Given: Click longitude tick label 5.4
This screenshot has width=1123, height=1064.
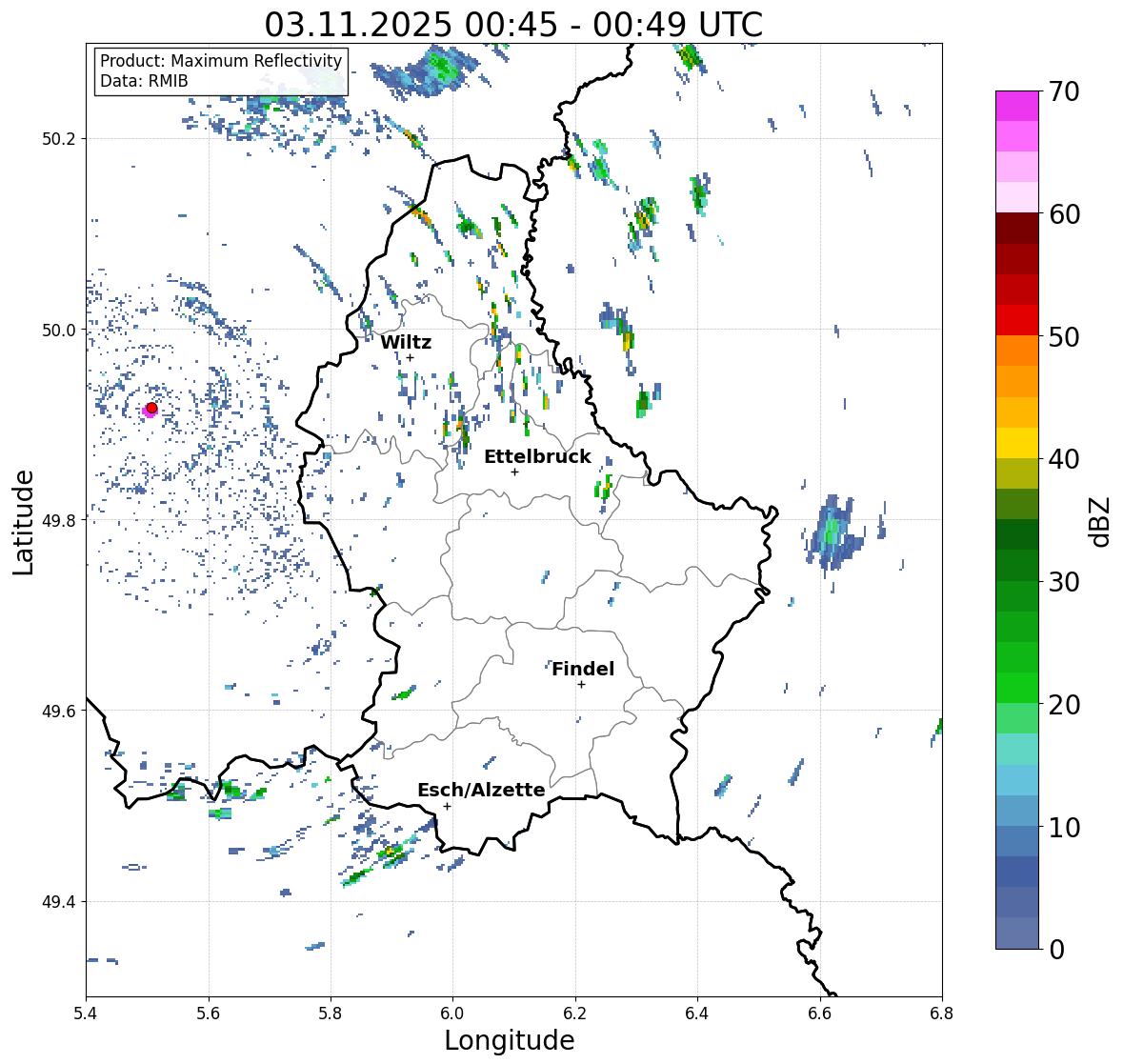Looking at the screenshot, I should point(86,1014).
